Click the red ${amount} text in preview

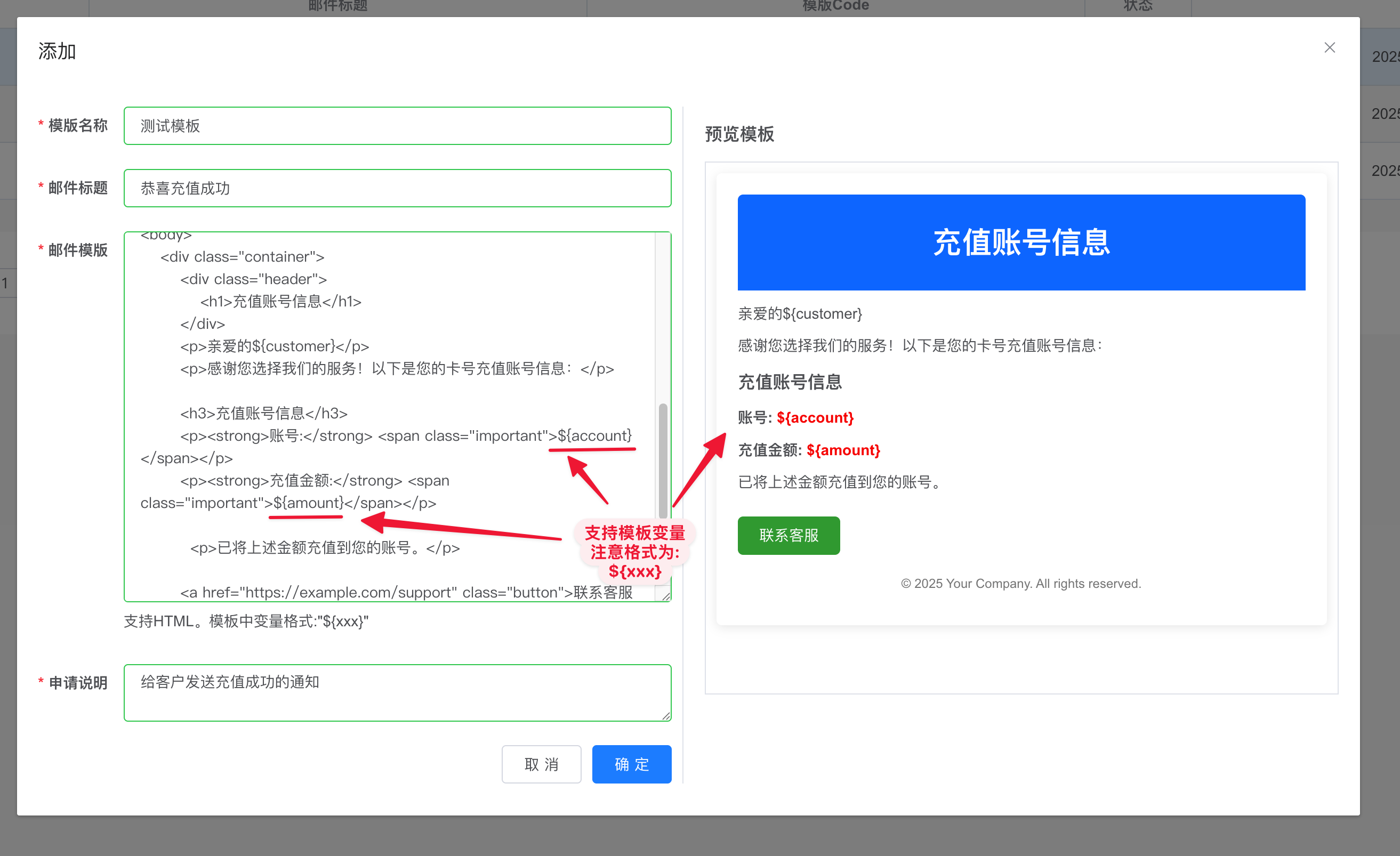843,450
